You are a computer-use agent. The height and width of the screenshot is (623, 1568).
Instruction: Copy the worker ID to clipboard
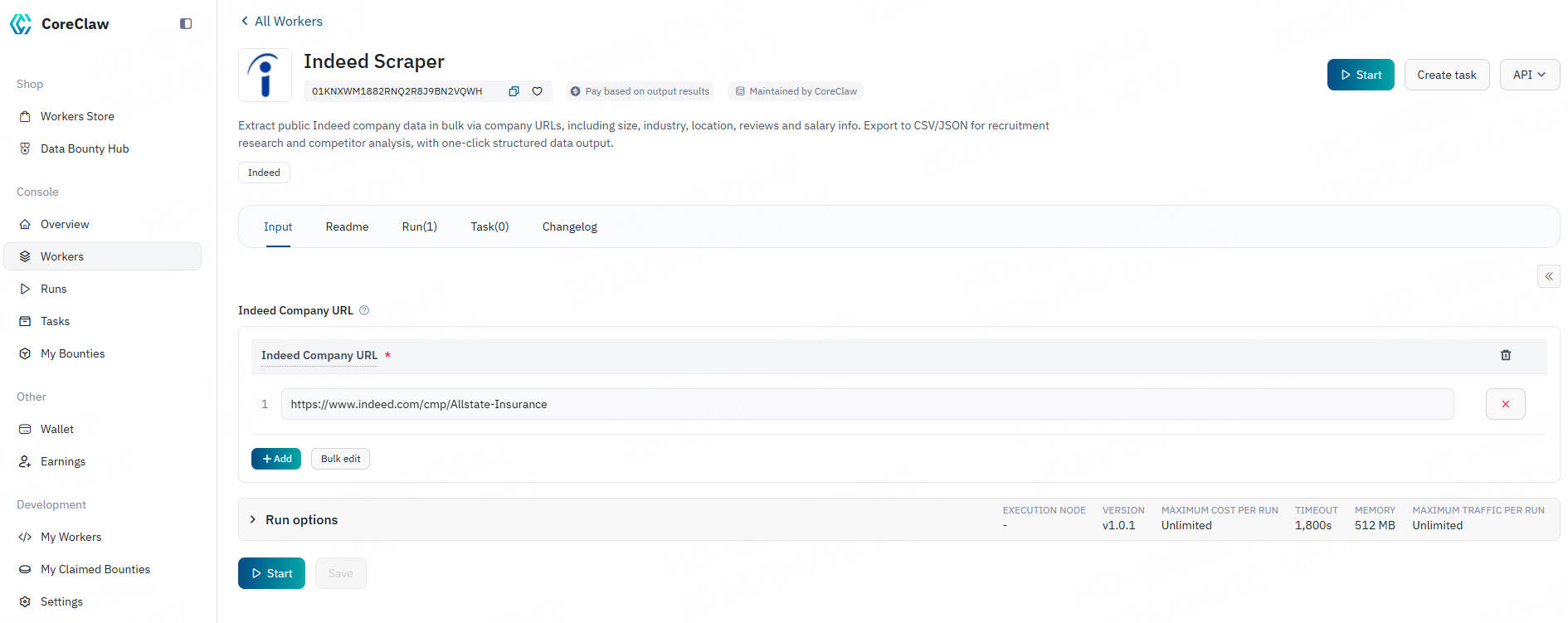pyautogui.click(x=514, y=91)
